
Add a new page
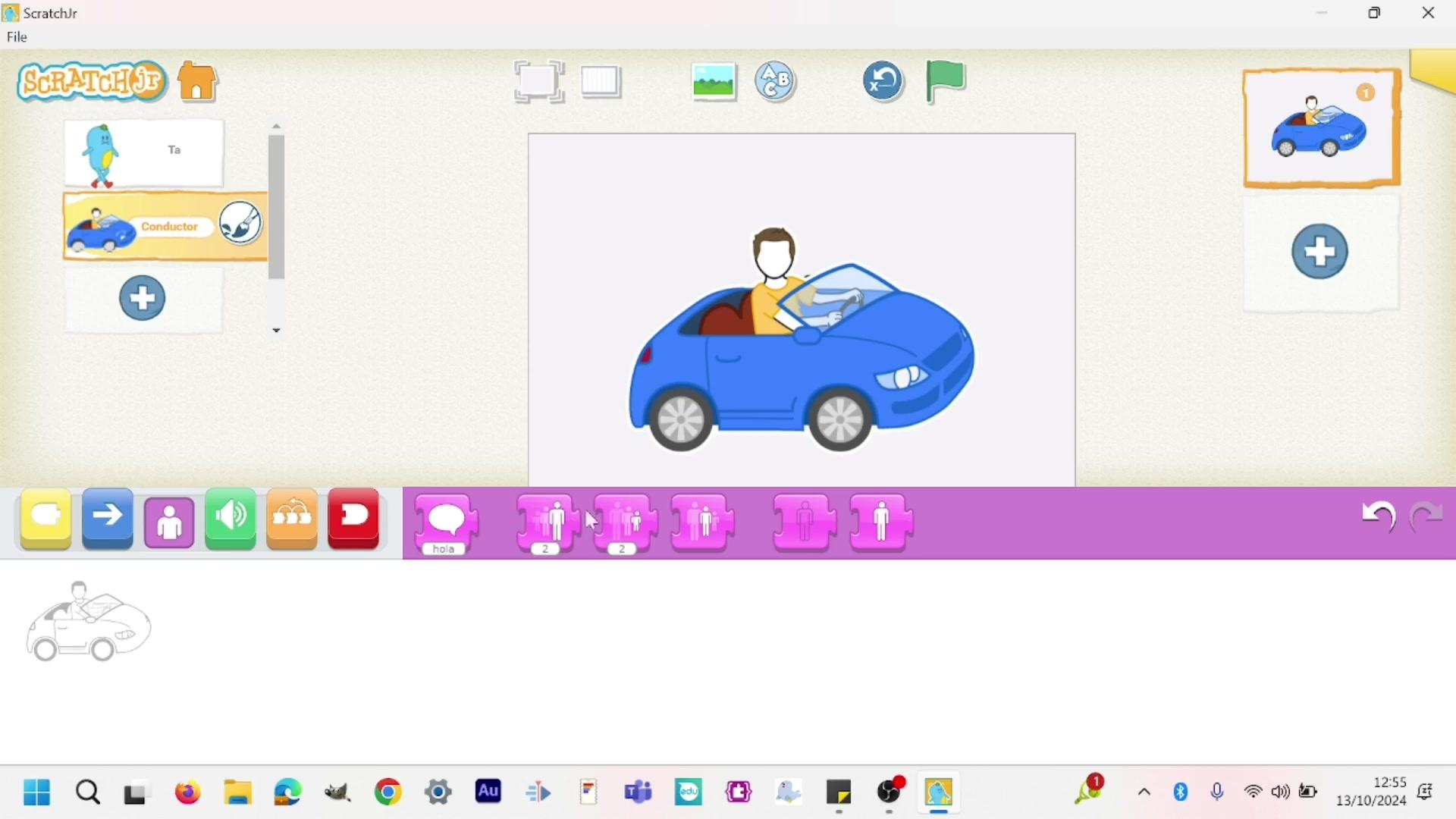pyautogui.click(x=1319, y=252)
